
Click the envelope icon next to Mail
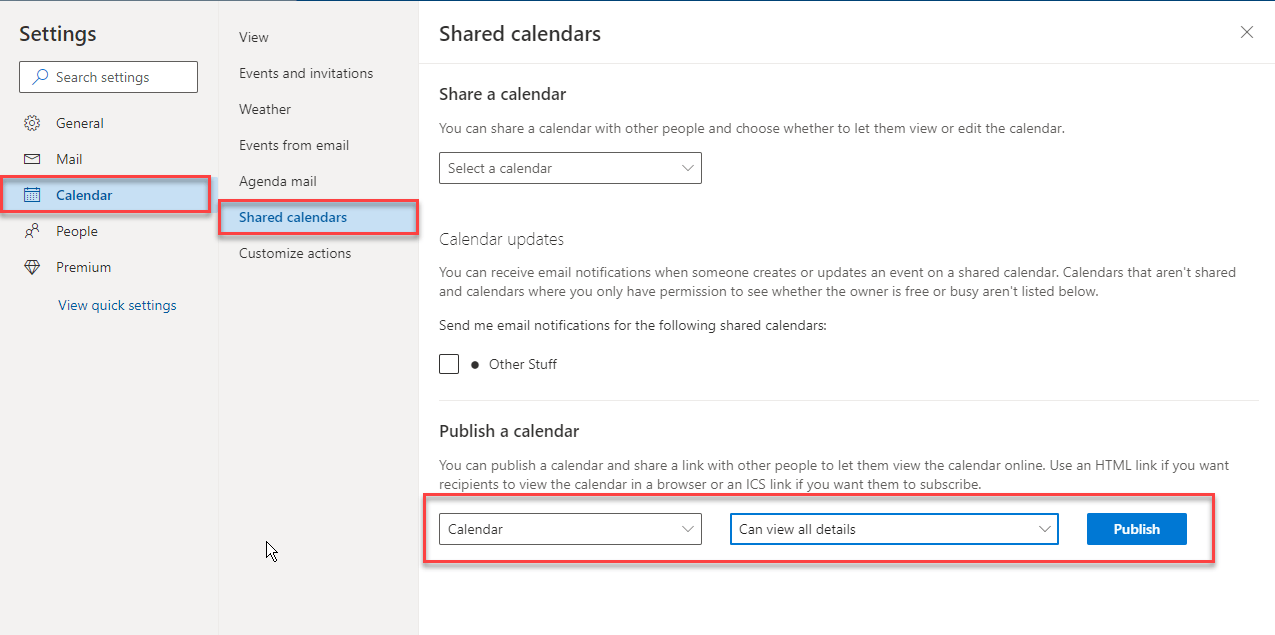click(33, 158)
